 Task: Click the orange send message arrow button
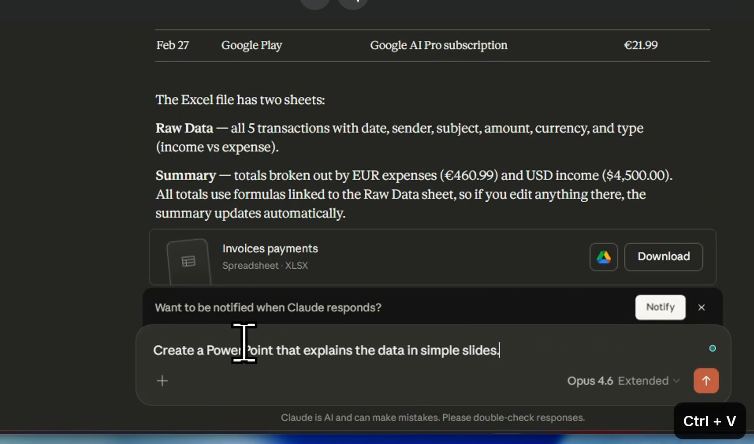click(706, 381)
